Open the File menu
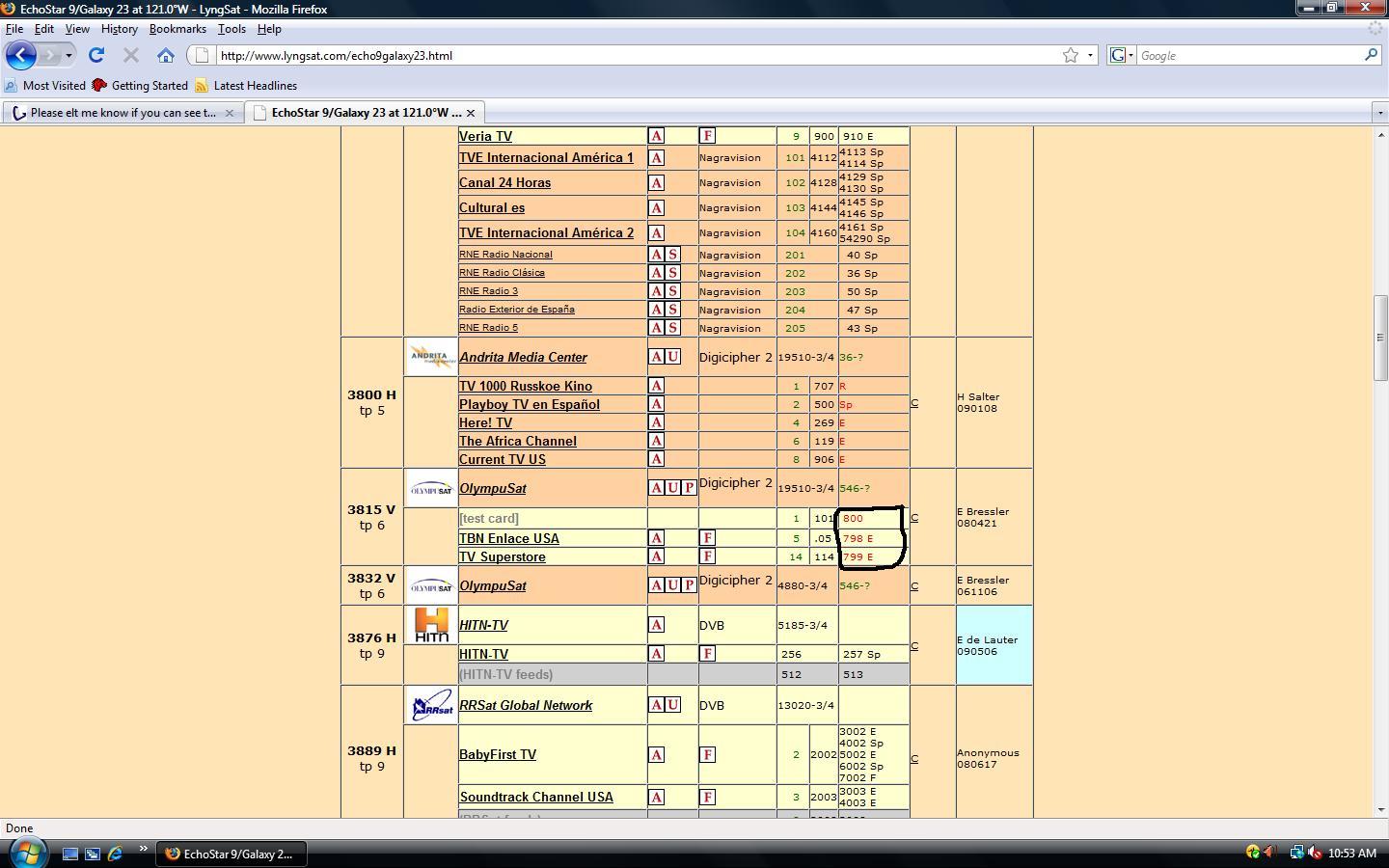The image size is (1389, 868). pos(14,29)
